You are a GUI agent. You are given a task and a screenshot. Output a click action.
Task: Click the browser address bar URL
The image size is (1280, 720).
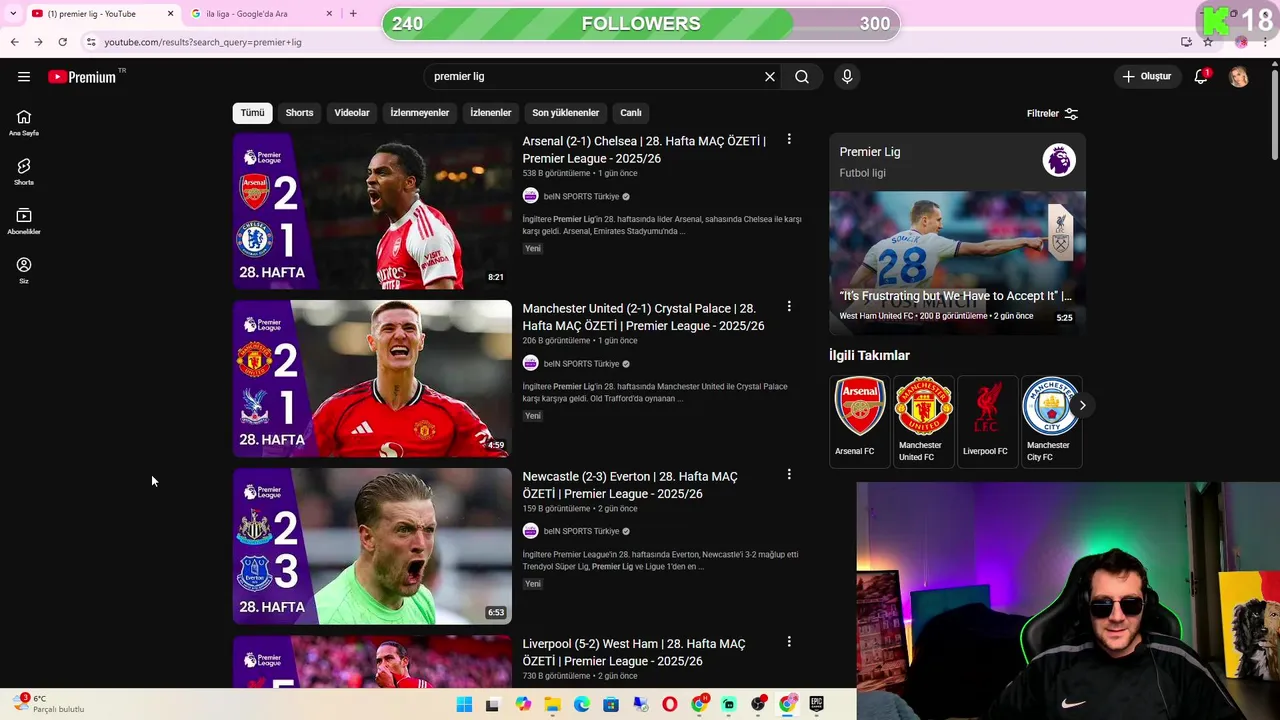click(203, 42)
